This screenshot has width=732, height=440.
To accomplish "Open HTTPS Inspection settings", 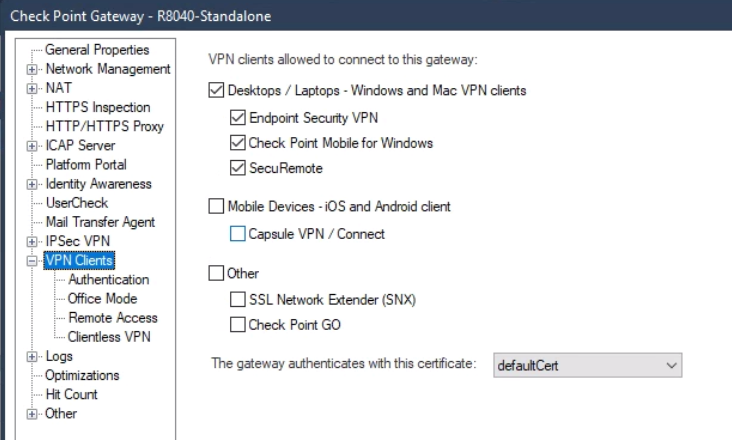I will [x=98, y=107].
